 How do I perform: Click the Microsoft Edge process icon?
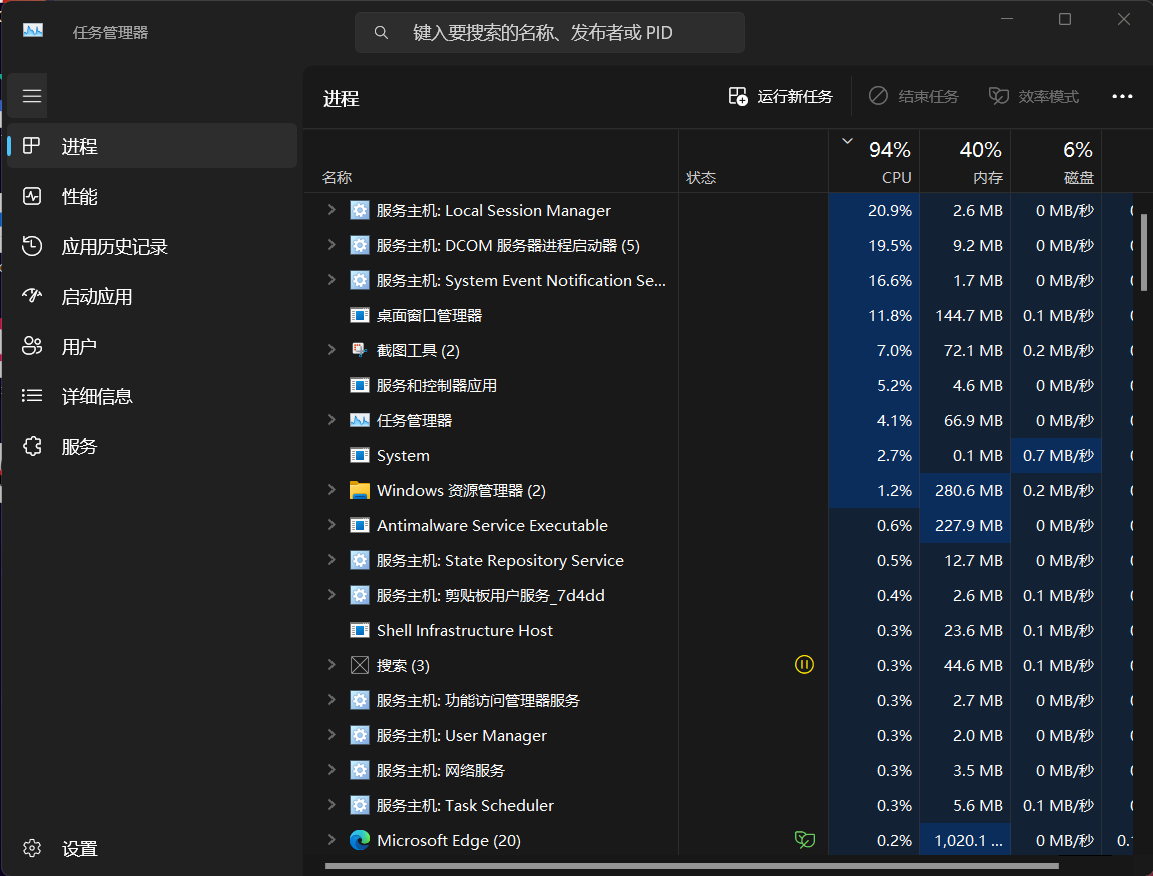coord(360,840)
